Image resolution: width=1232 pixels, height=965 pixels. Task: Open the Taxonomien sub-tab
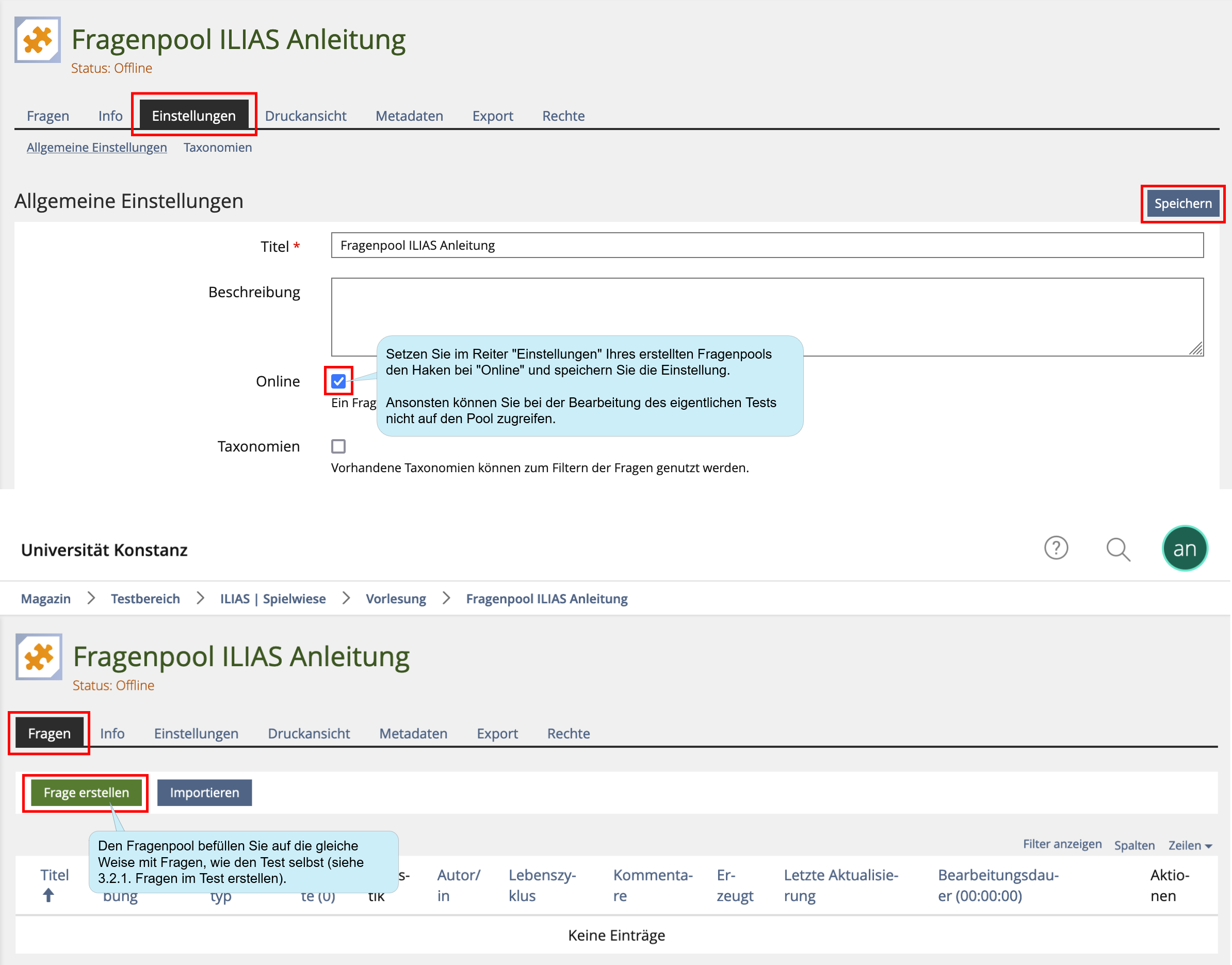click(x=218, y=148)
